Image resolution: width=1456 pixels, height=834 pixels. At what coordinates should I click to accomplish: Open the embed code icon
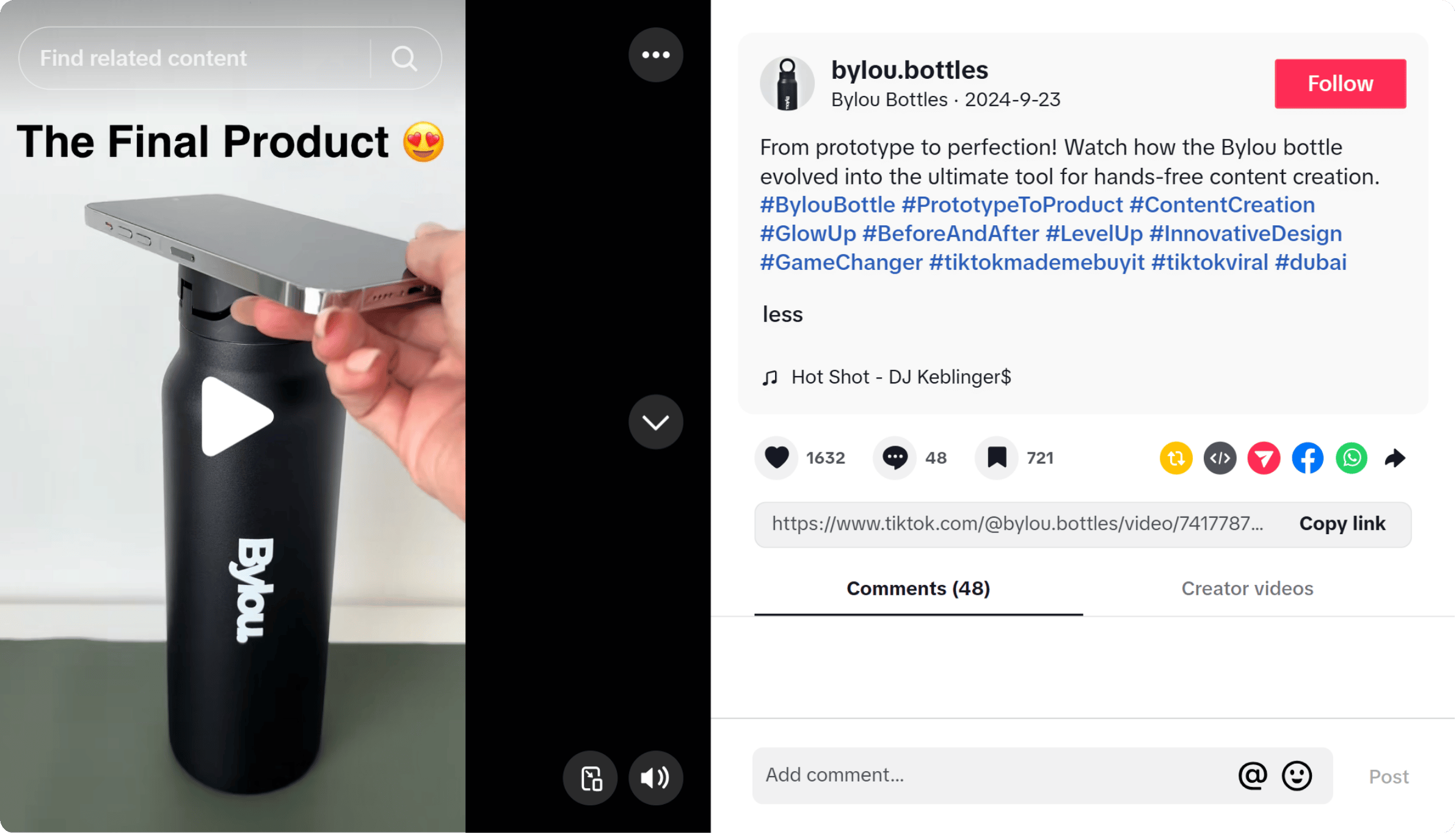[1220, 458]
